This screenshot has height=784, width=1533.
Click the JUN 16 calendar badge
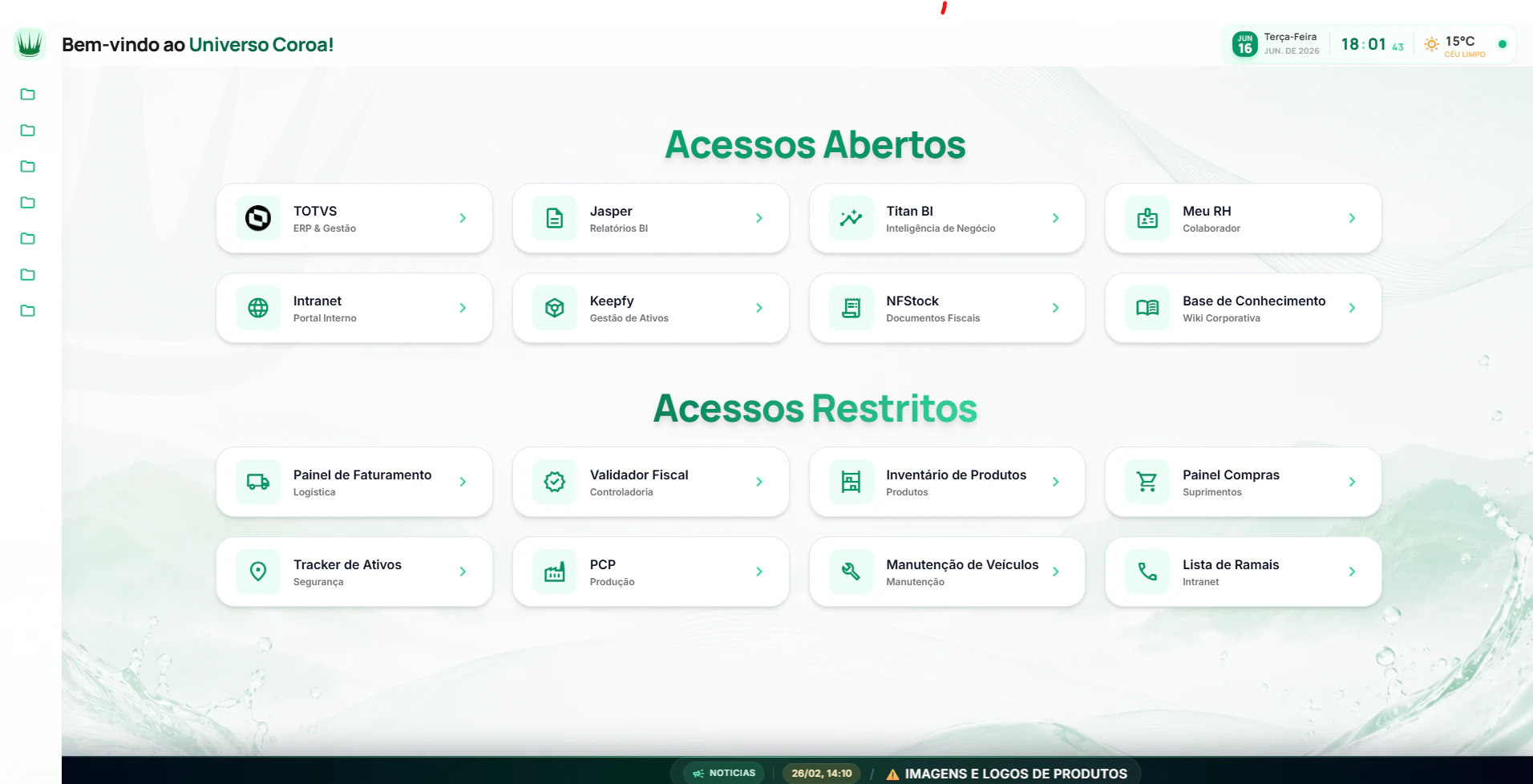pos(1244,44)
